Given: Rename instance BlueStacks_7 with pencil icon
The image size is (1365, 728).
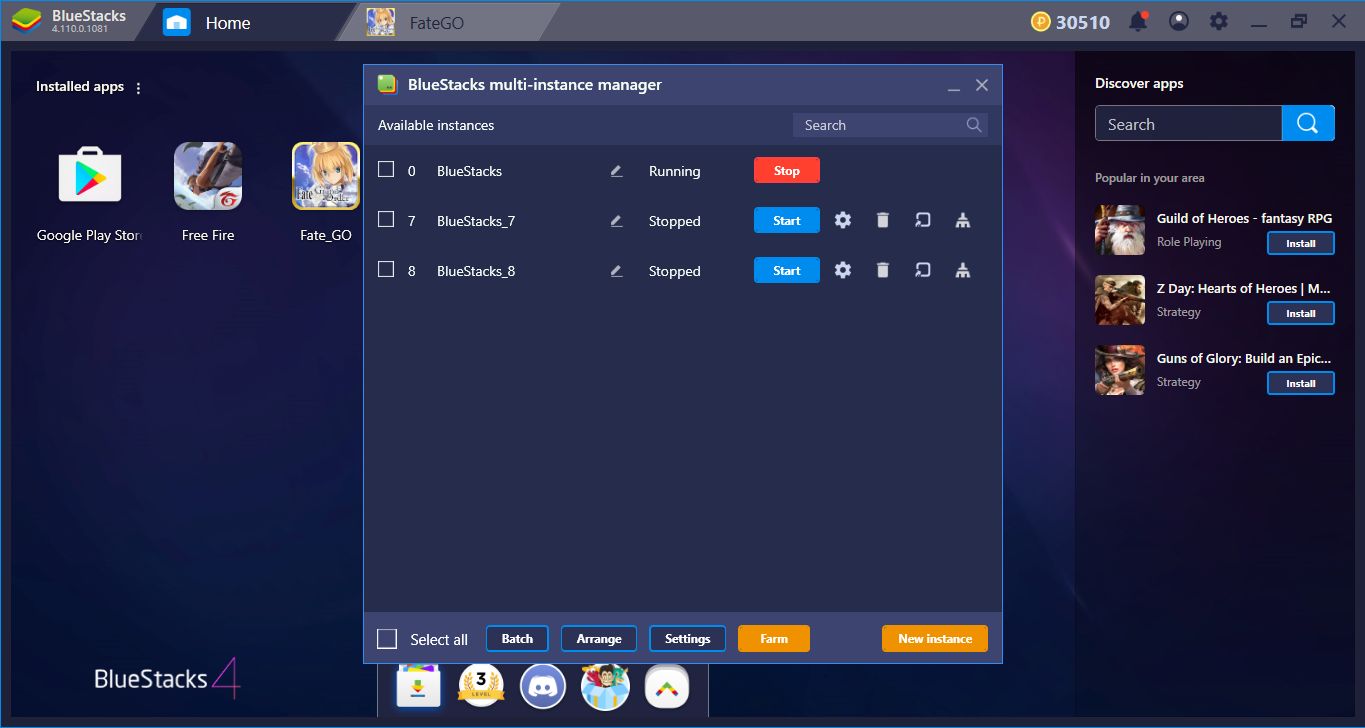Looking at the screenshot, I should (616, 221).
